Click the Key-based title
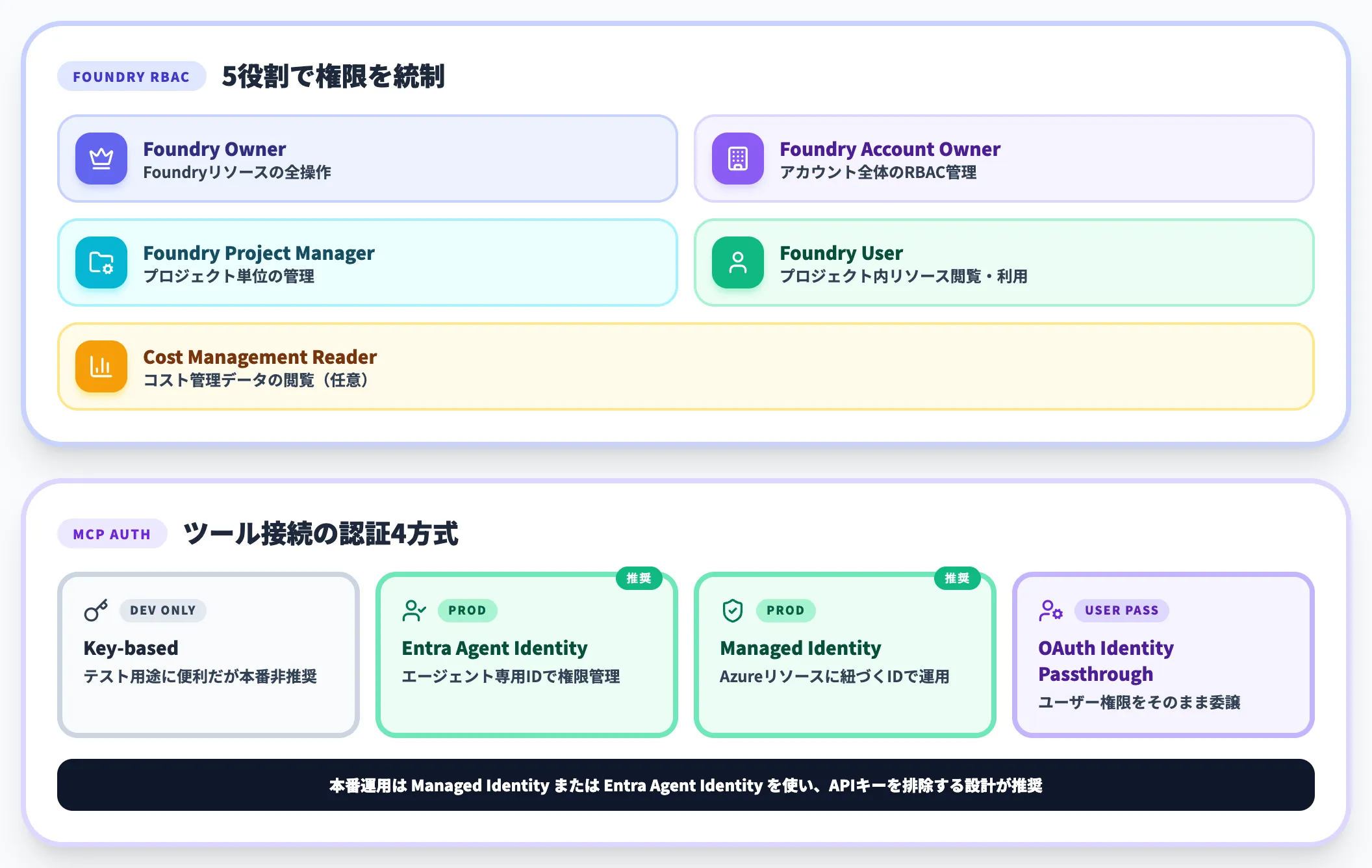Viewport: 1372px width, 868px height. (131, 648)
